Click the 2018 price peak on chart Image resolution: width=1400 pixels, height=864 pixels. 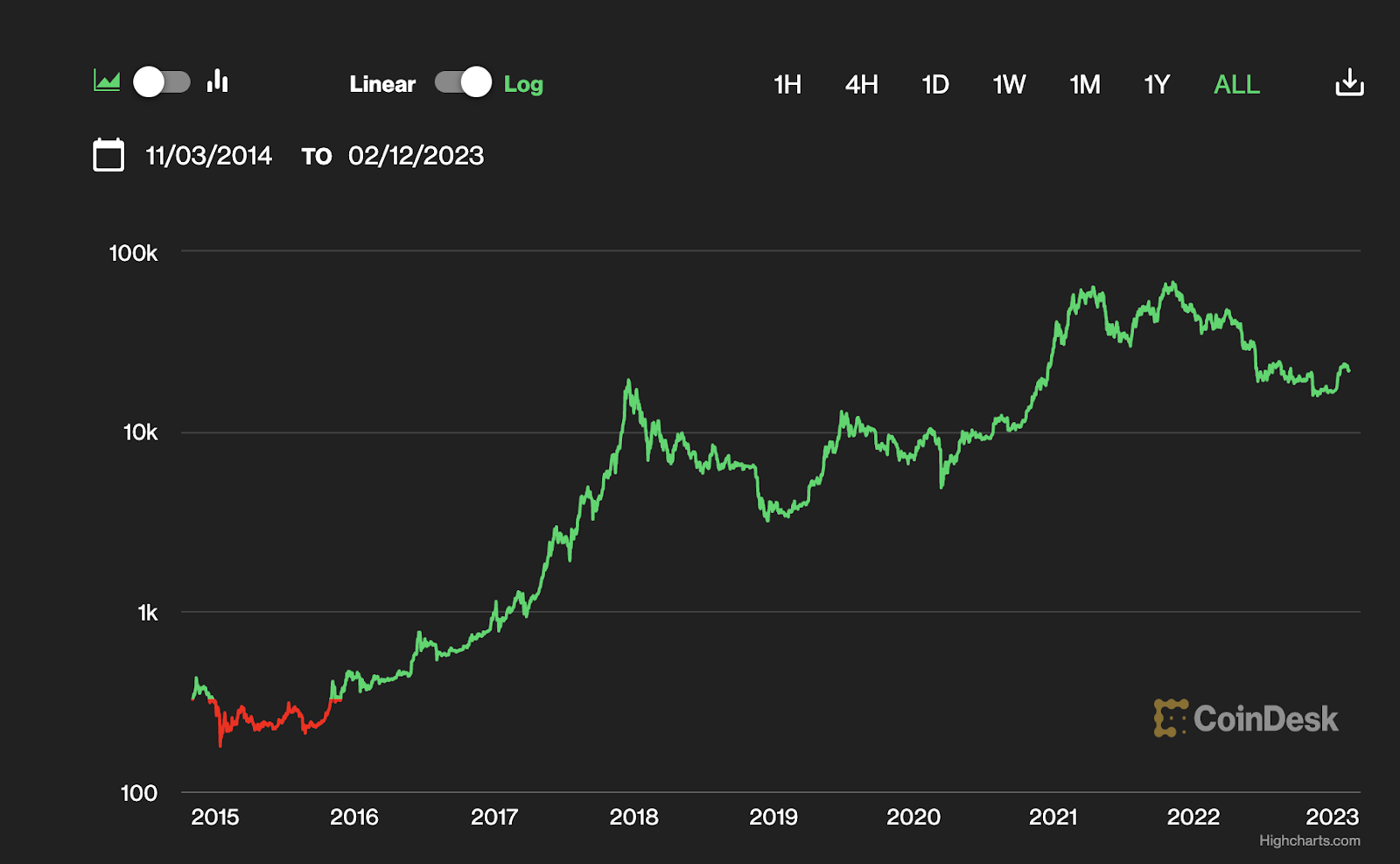tap(628, 383)
